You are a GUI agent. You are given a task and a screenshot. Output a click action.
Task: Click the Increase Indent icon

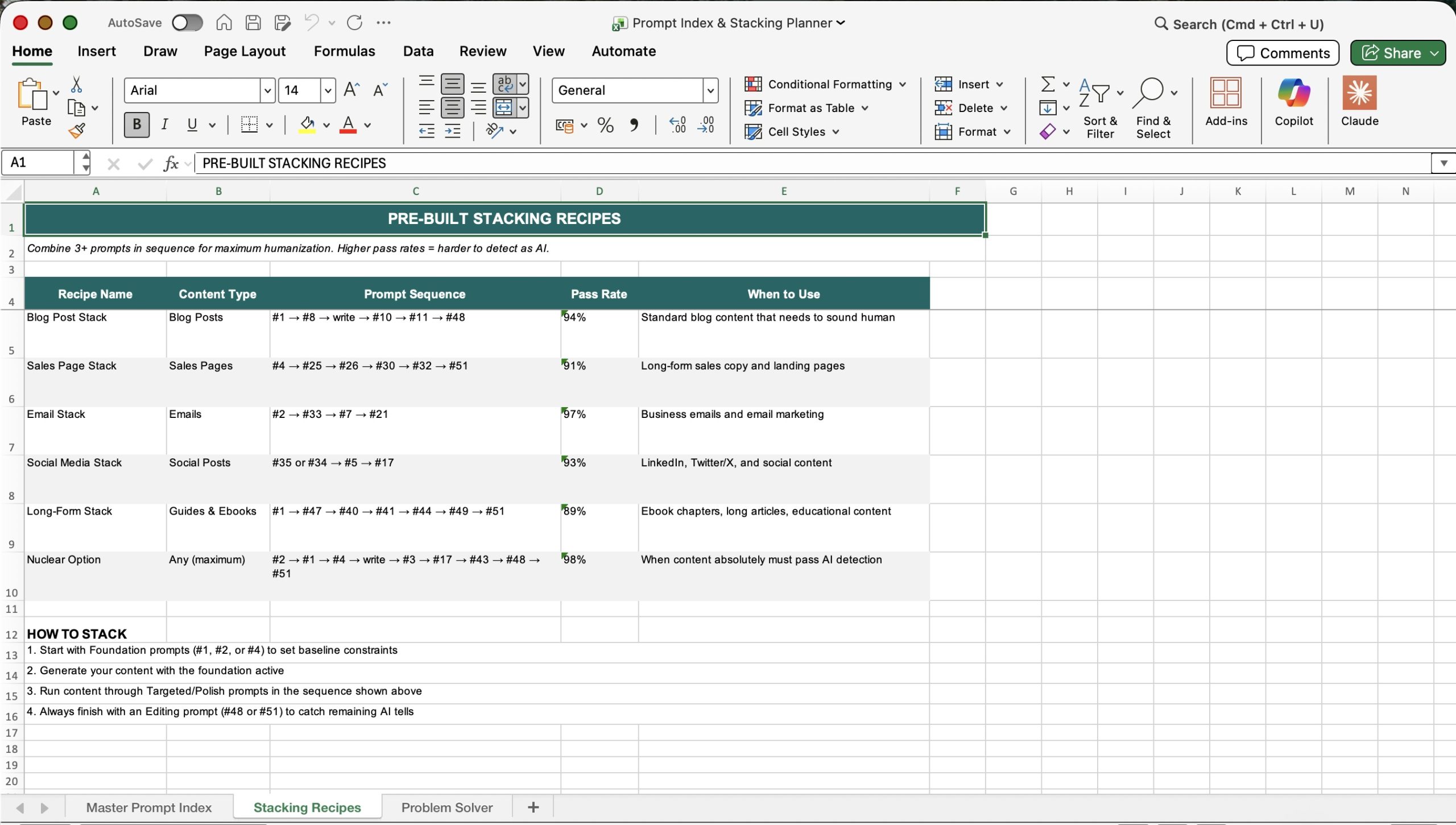click(453, 131)
